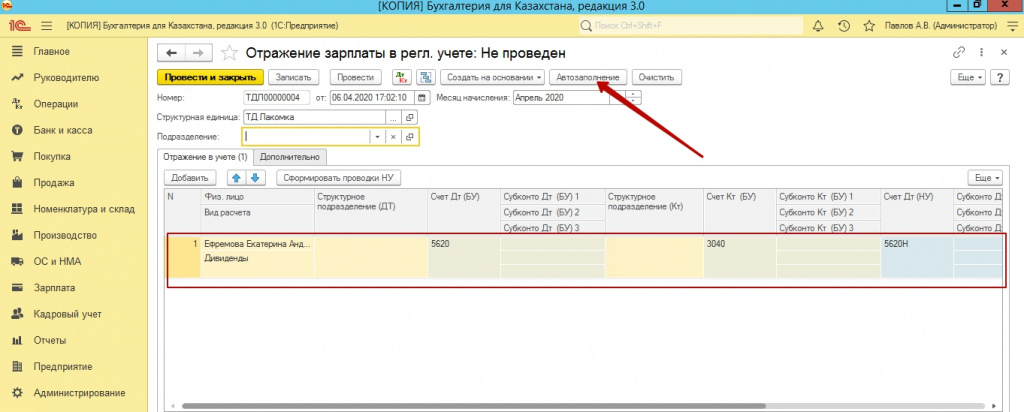This screenshot has height=412, width=1024.
Task: Open the Администрирование section
Action: [79, 393]
